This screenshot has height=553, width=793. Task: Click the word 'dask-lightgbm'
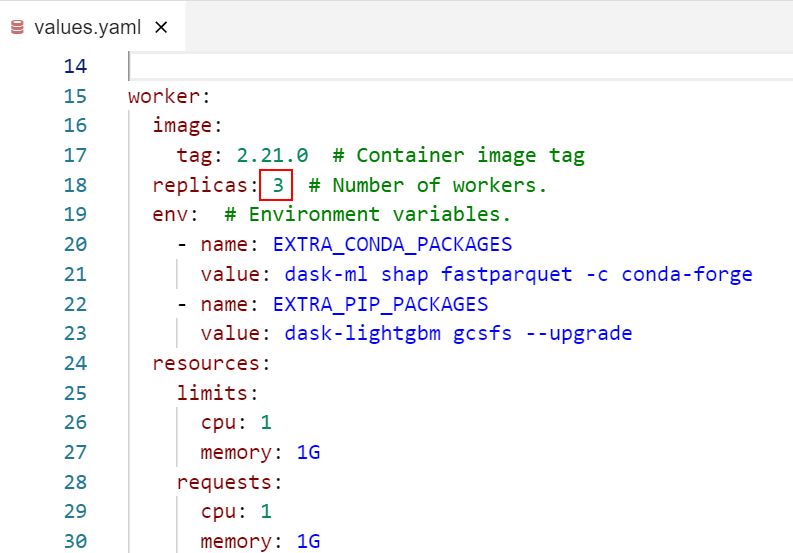point(363,334)
